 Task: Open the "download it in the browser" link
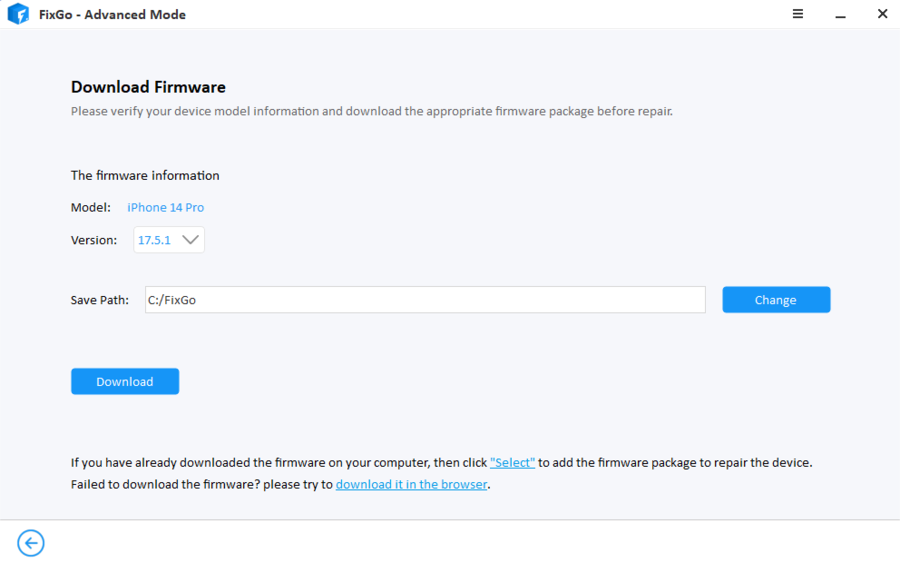(x=411, y=484)
